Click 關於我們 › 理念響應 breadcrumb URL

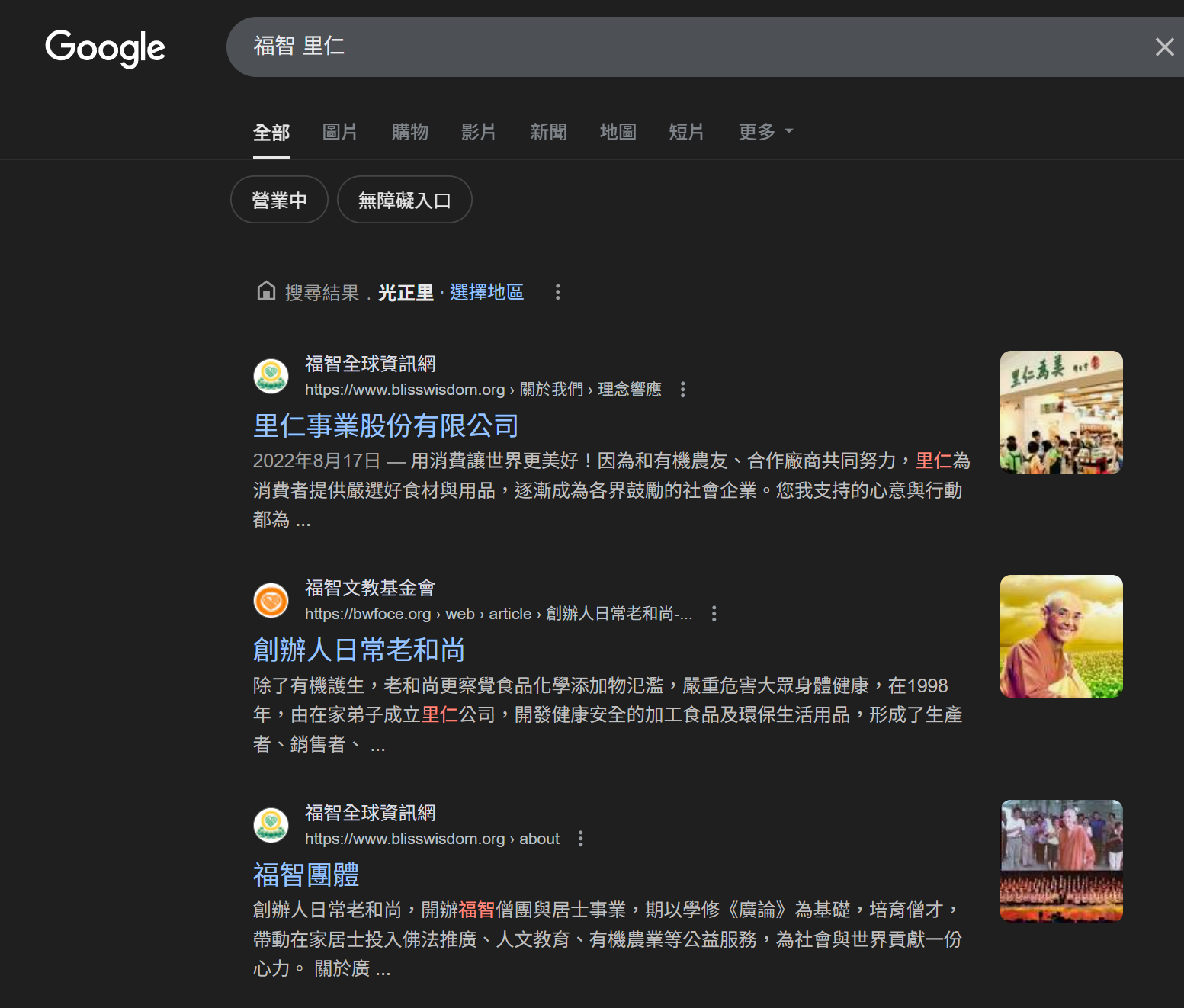point(591,390)
